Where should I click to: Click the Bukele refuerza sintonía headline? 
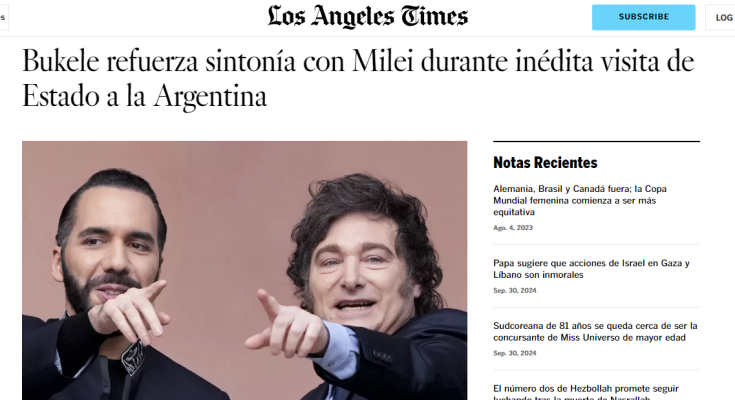(358, 78)
